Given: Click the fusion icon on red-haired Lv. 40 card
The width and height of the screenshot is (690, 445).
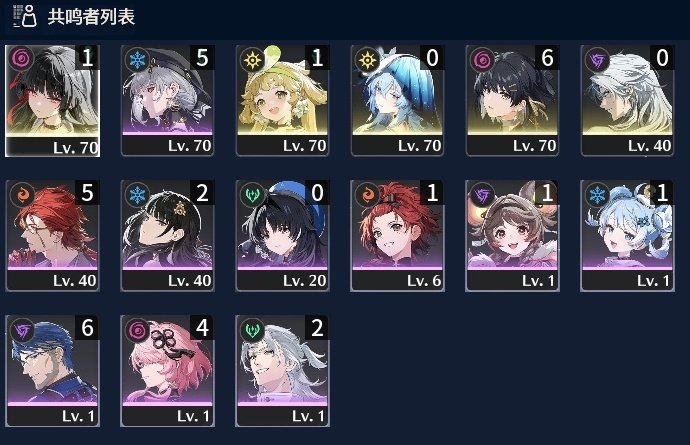Looking at the screenshot, I should (22, 194).
